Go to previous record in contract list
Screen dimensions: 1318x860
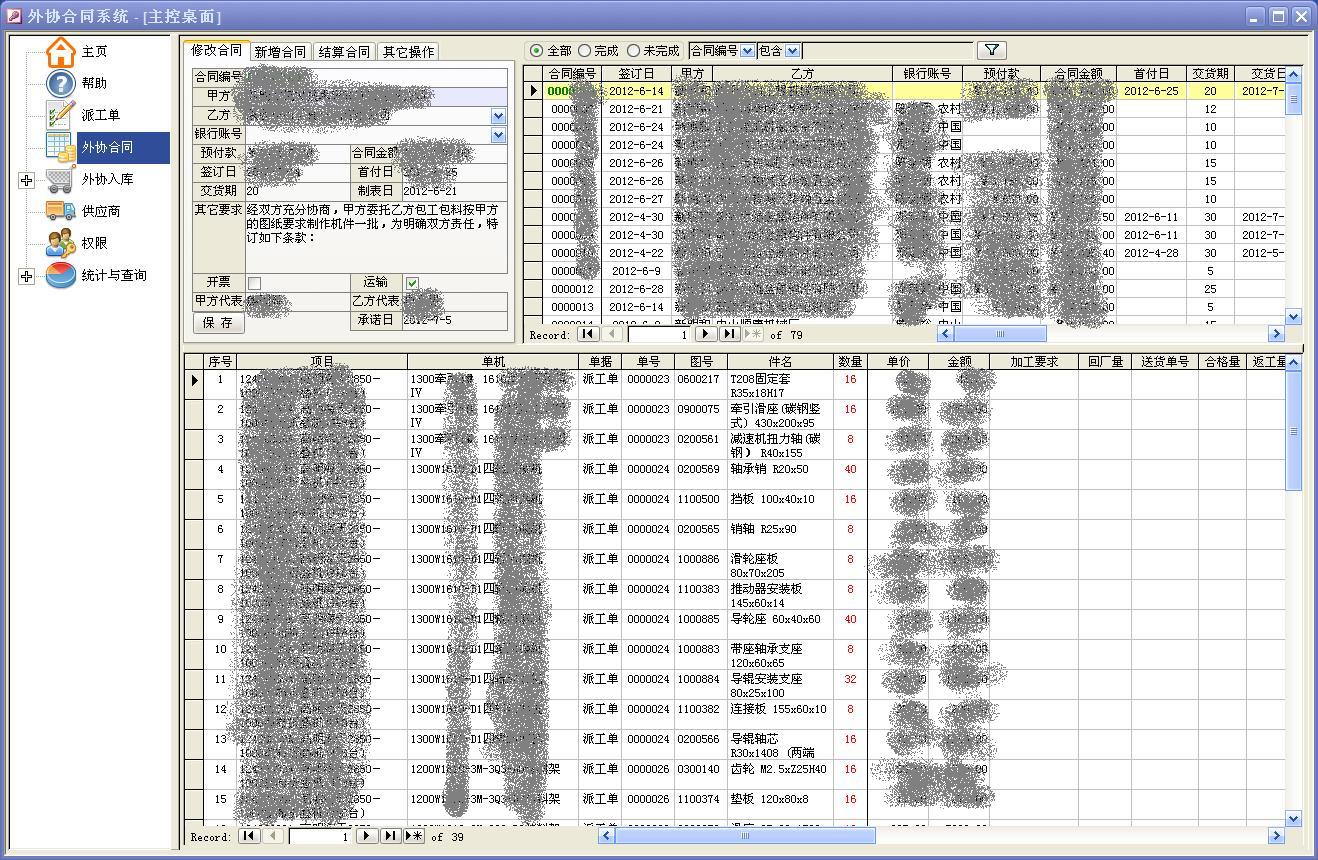pyautogui.click(x=612, y=335)
